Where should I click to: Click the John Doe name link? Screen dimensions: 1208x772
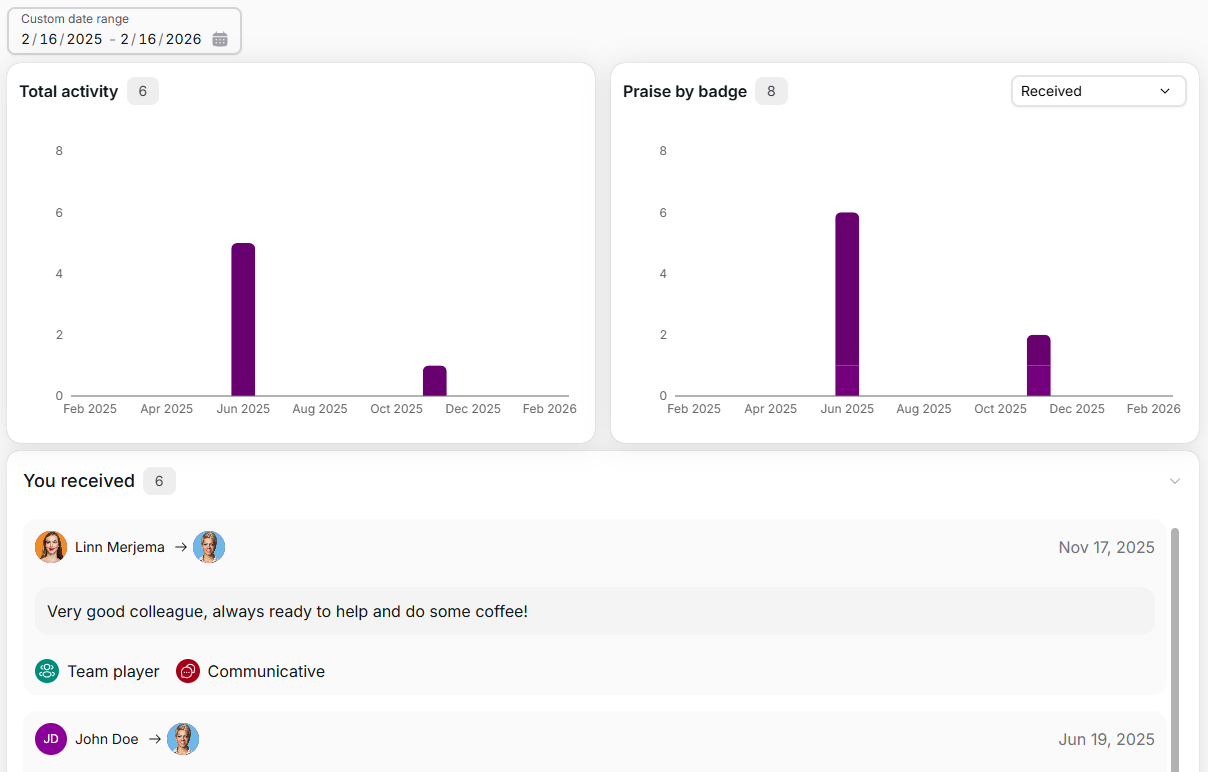tap(107, 739)
